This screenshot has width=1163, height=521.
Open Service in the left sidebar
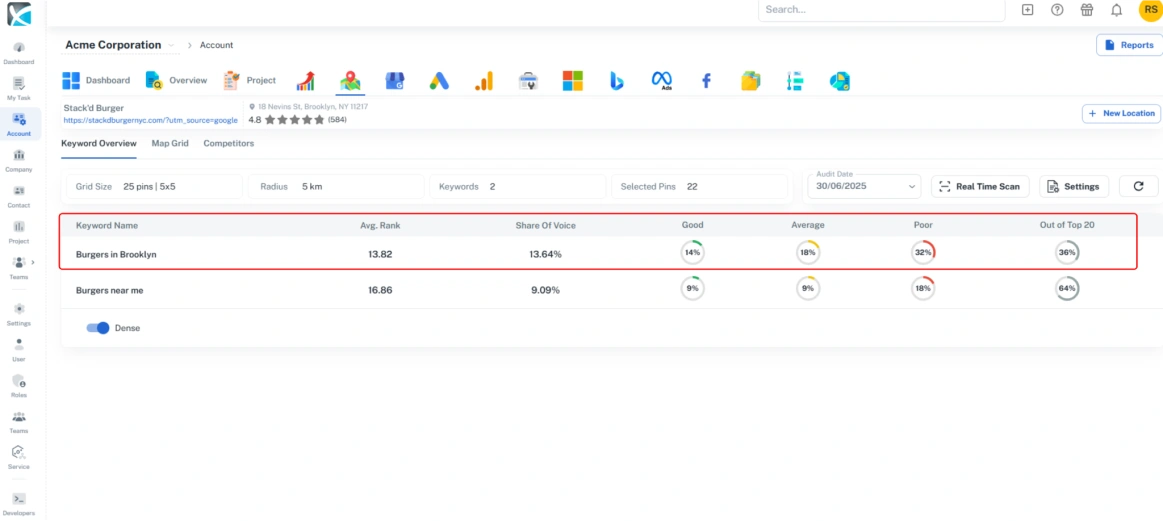coord(19,457)
